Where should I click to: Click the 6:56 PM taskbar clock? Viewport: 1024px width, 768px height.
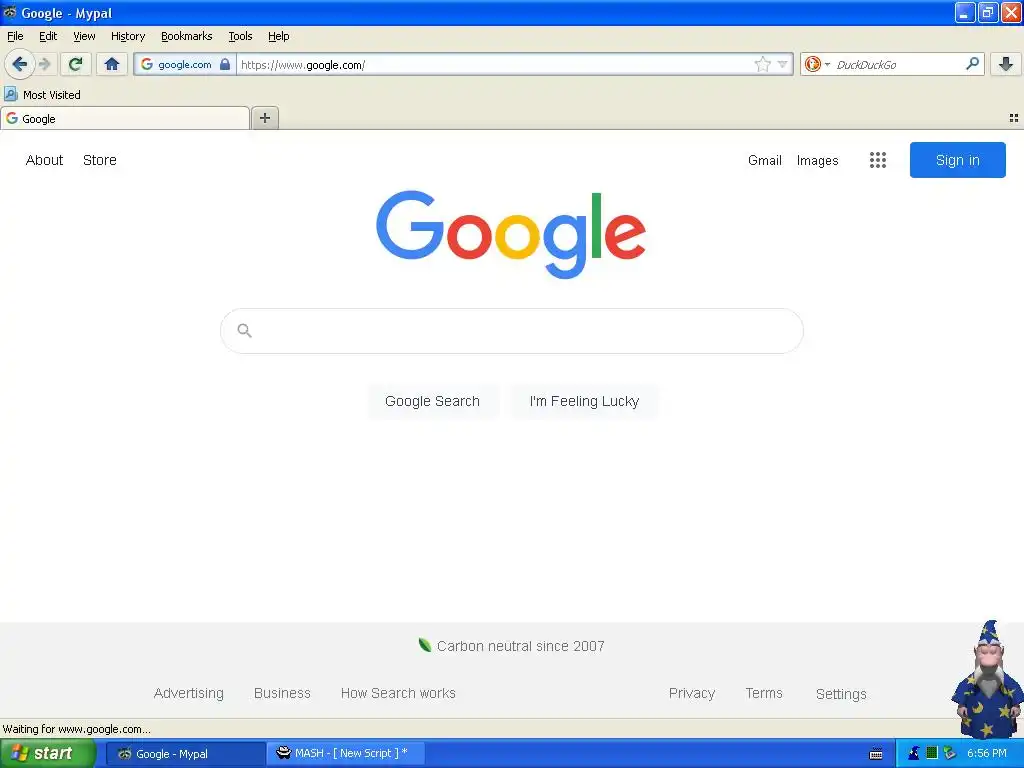(987, 753)
